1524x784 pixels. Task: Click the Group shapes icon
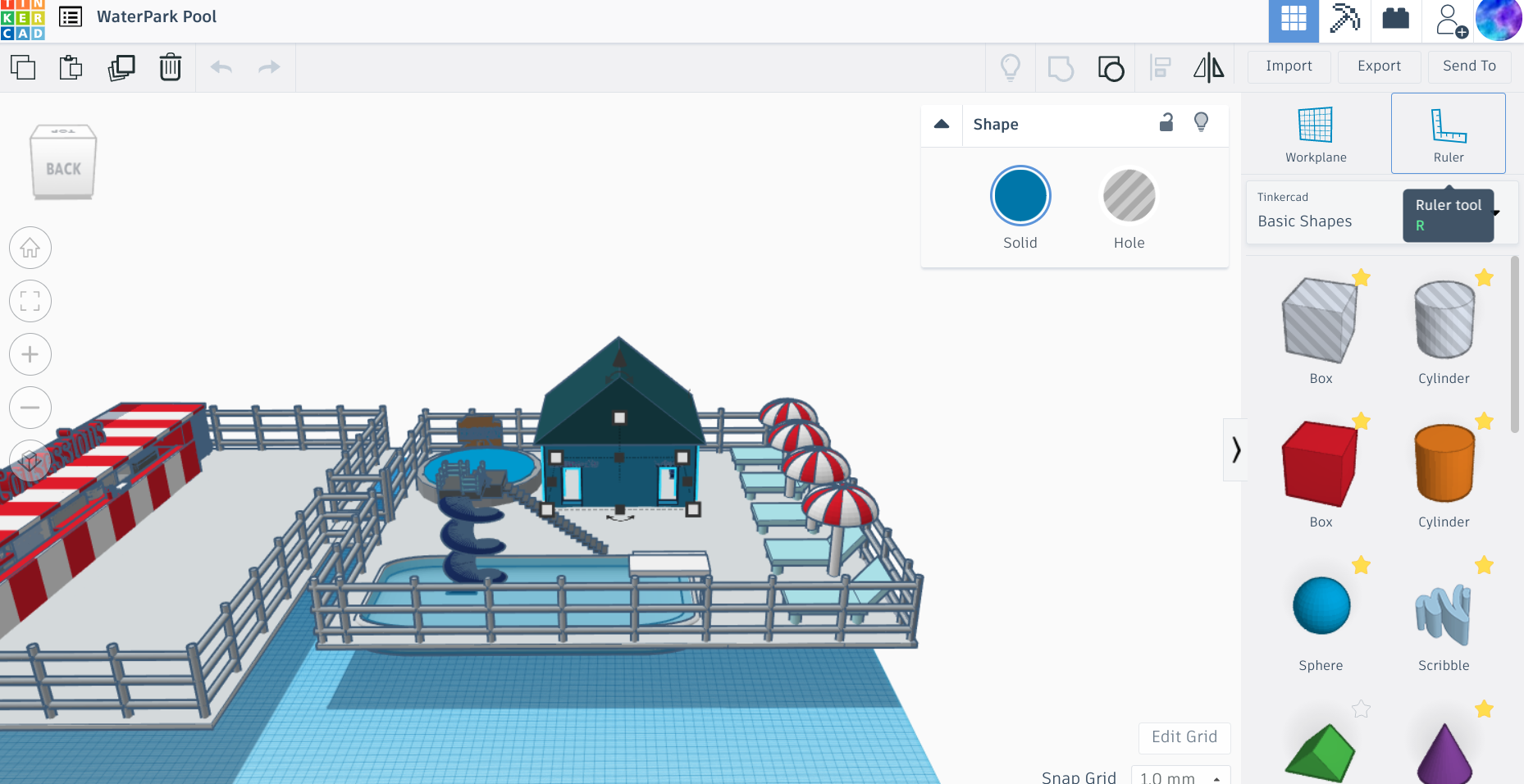click(1061, 68)
